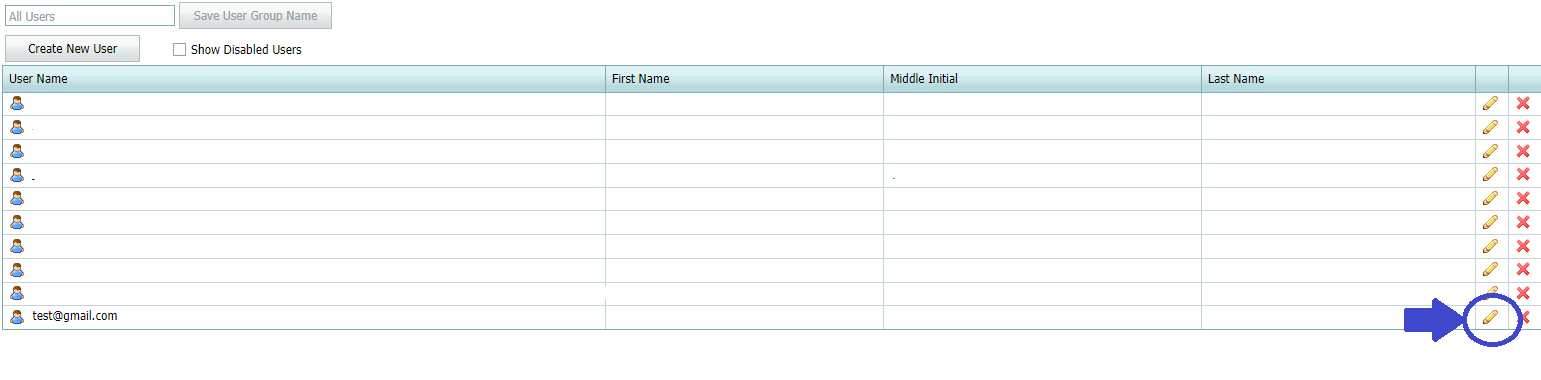Remove the fourth user via its red X

click(x=1523, y=174)
